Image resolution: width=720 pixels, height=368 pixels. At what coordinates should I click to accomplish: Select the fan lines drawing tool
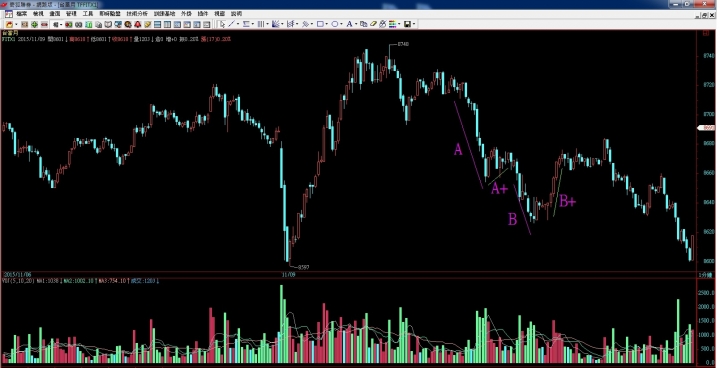(x=276, y=24)
